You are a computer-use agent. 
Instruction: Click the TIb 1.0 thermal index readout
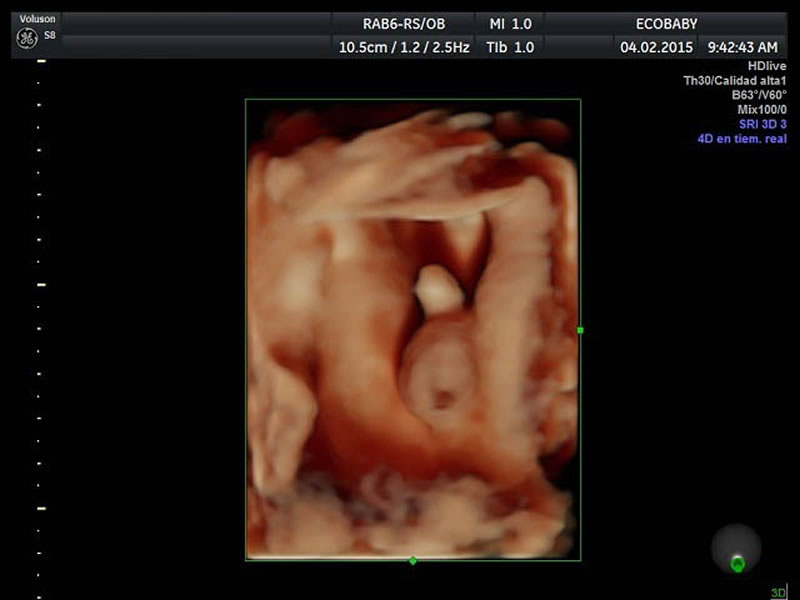510,47
